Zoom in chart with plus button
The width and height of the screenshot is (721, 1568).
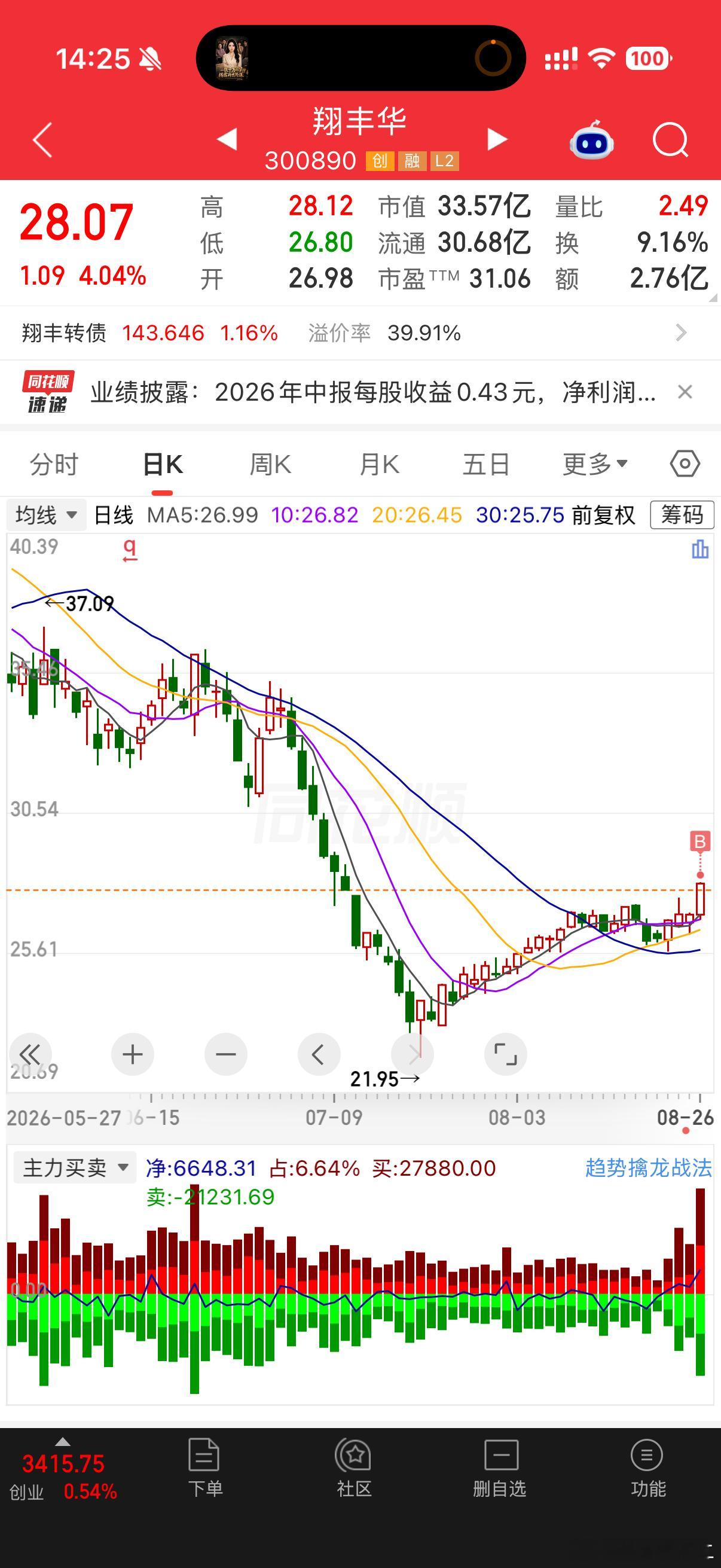(x=132, y=1054)
